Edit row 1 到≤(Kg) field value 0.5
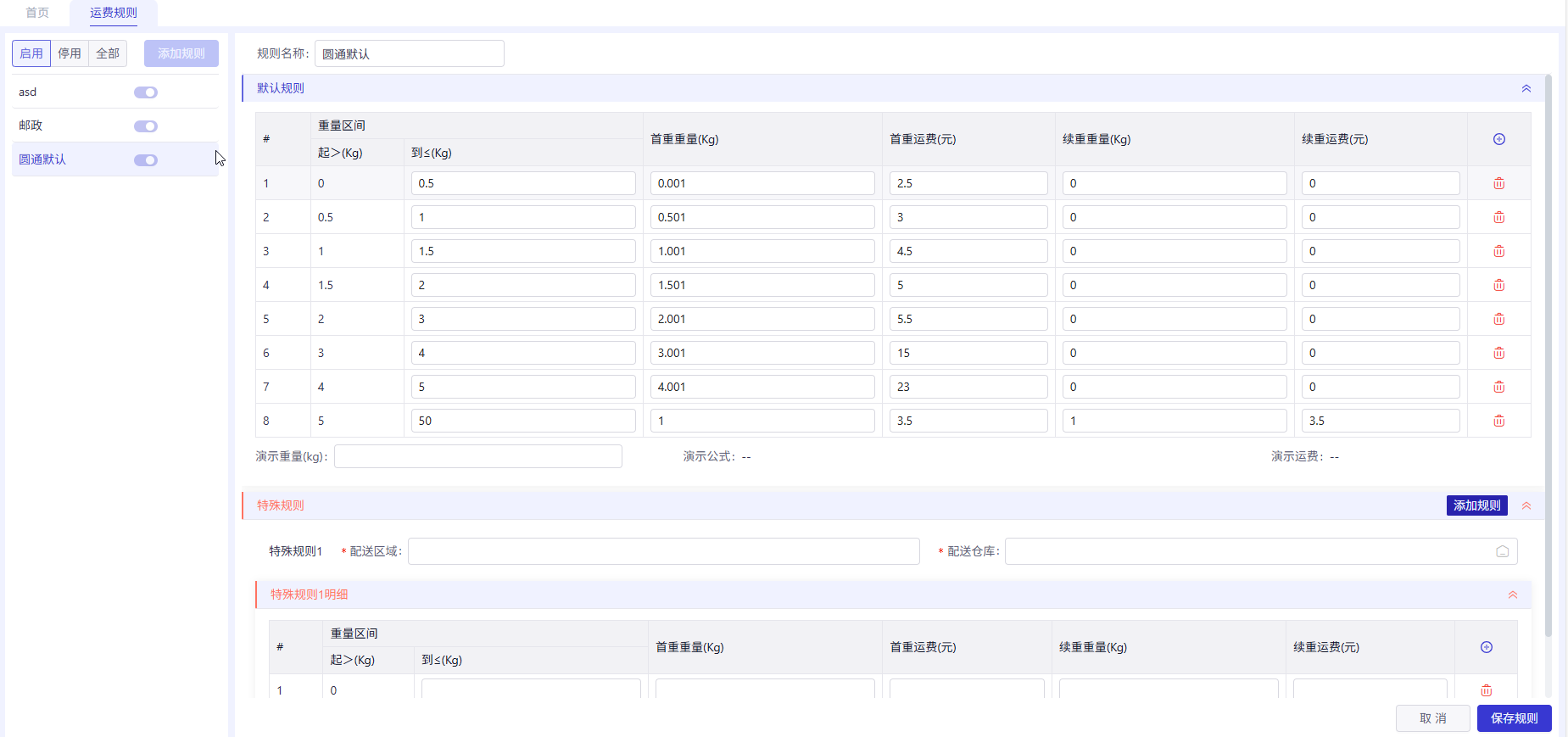This screenshot has width=1568, height=737. 523,183
